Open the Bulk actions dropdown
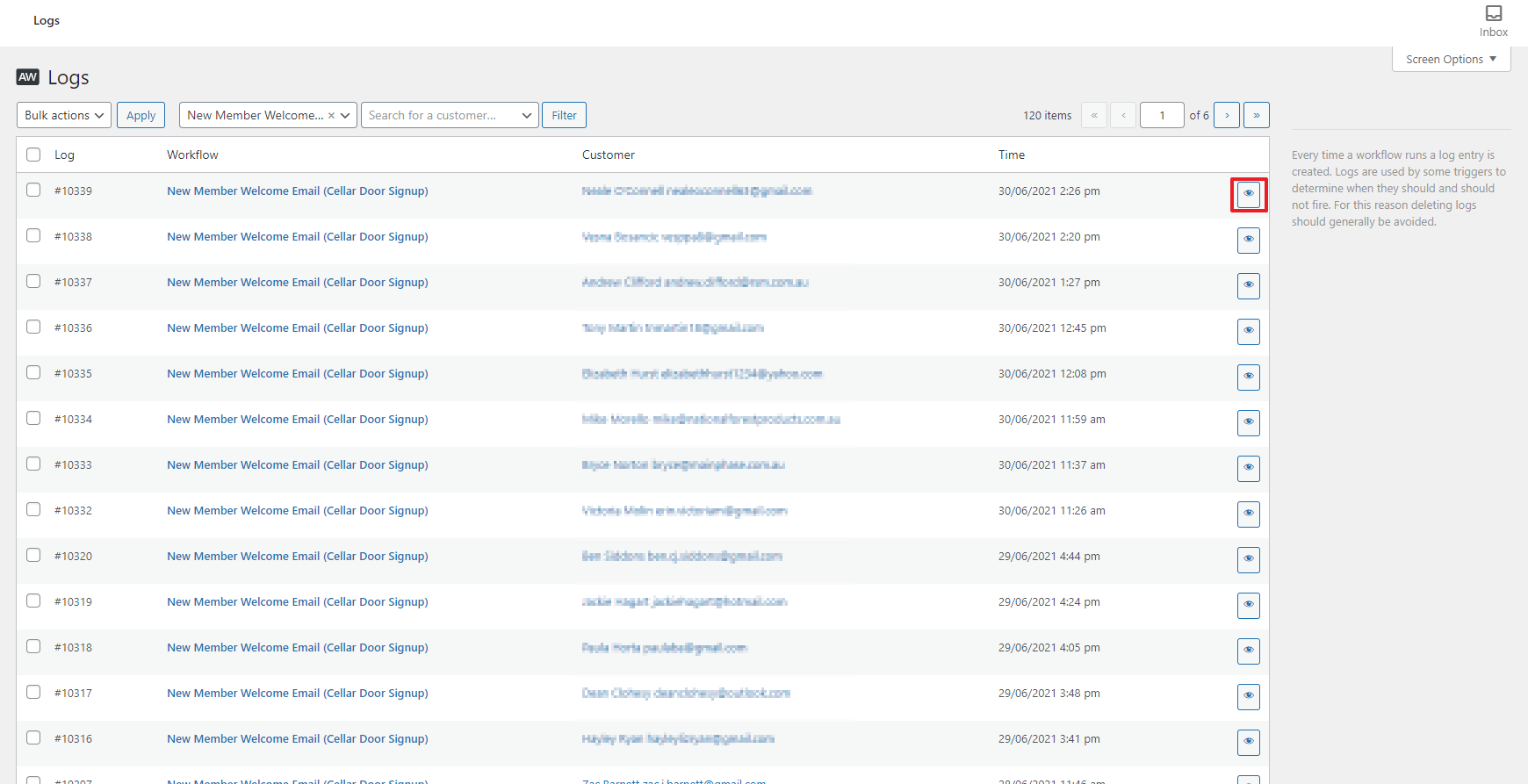The image size is (1528, 784). (x=64, y=115)
